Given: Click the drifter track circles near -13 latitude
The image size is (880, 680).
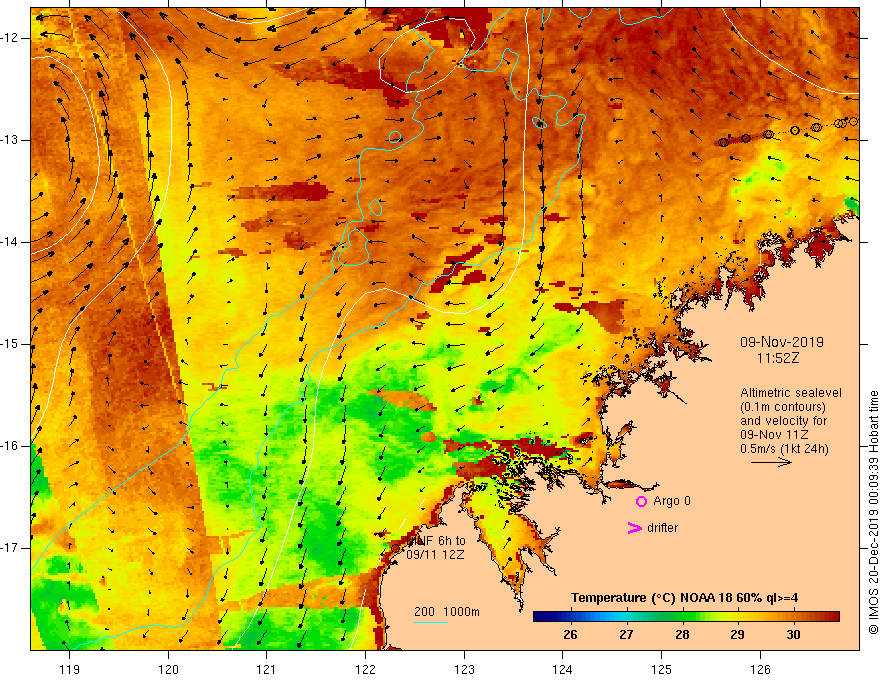Looking at the screenshot, I should (787, 132).
